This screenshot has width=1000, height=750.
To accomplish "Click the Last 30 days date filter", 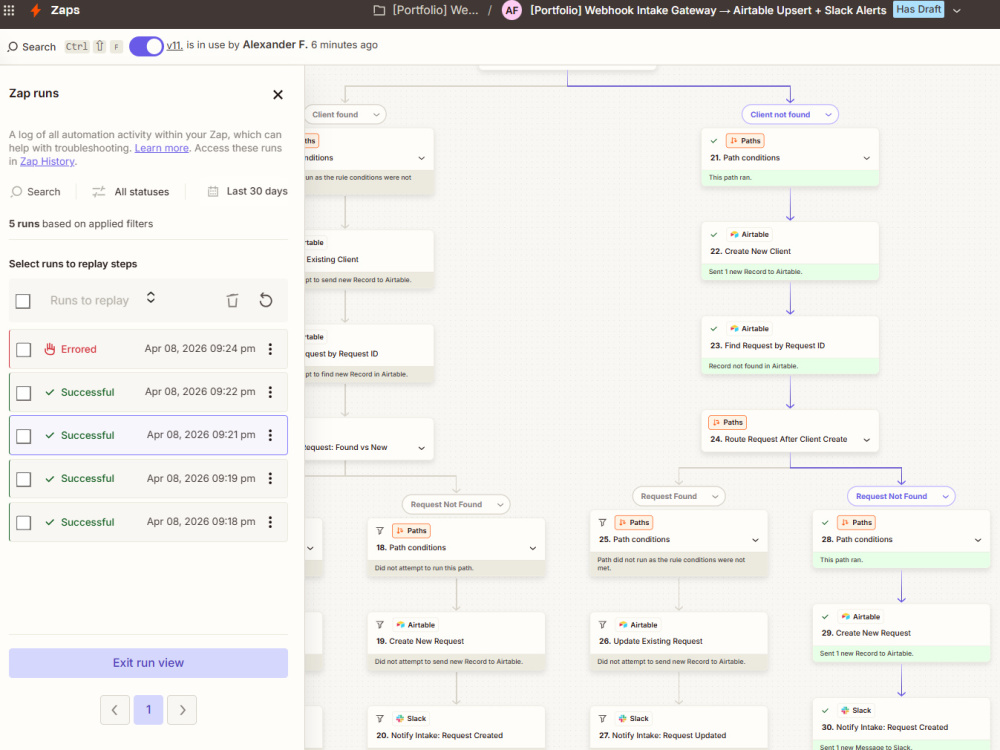I will (247, 191).
